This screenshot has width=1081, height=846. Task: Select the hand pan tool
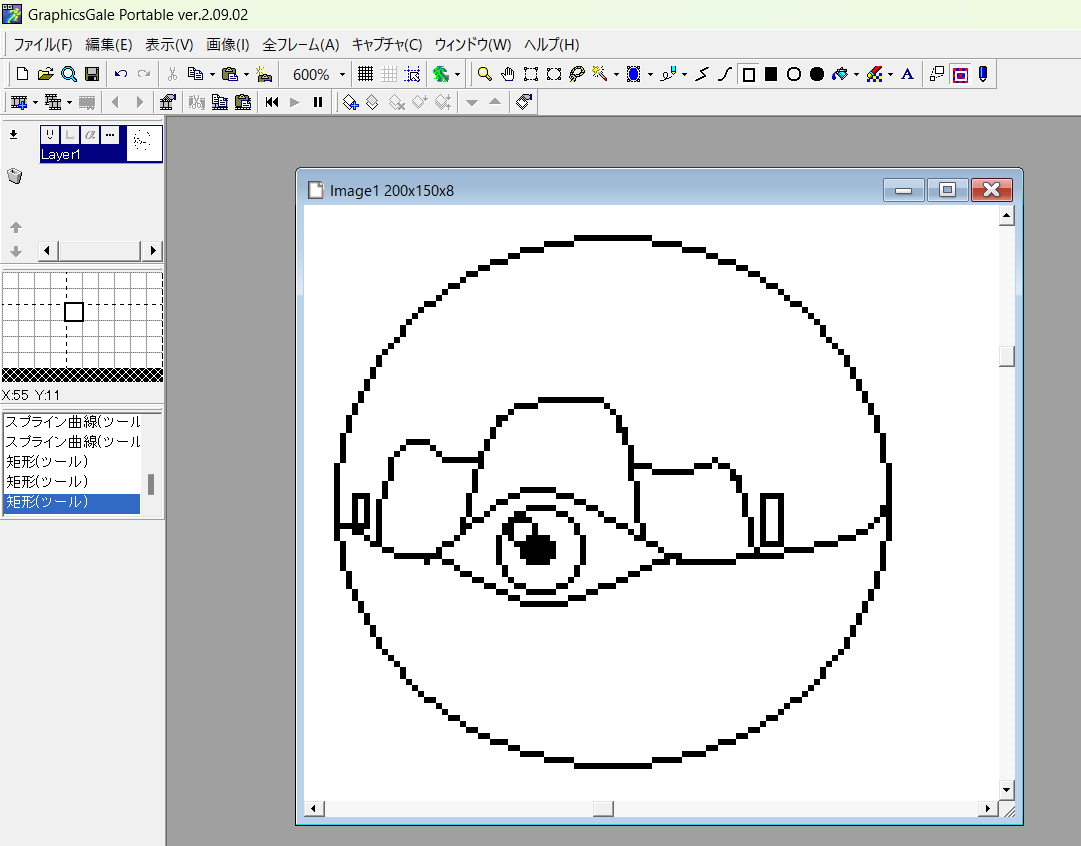tap(507, 74)
